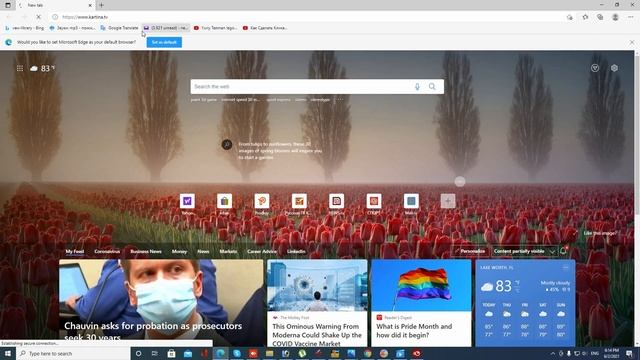Add a new quick link site tile
The width and height of the screenshot is (640, 360).
(448, 201)
